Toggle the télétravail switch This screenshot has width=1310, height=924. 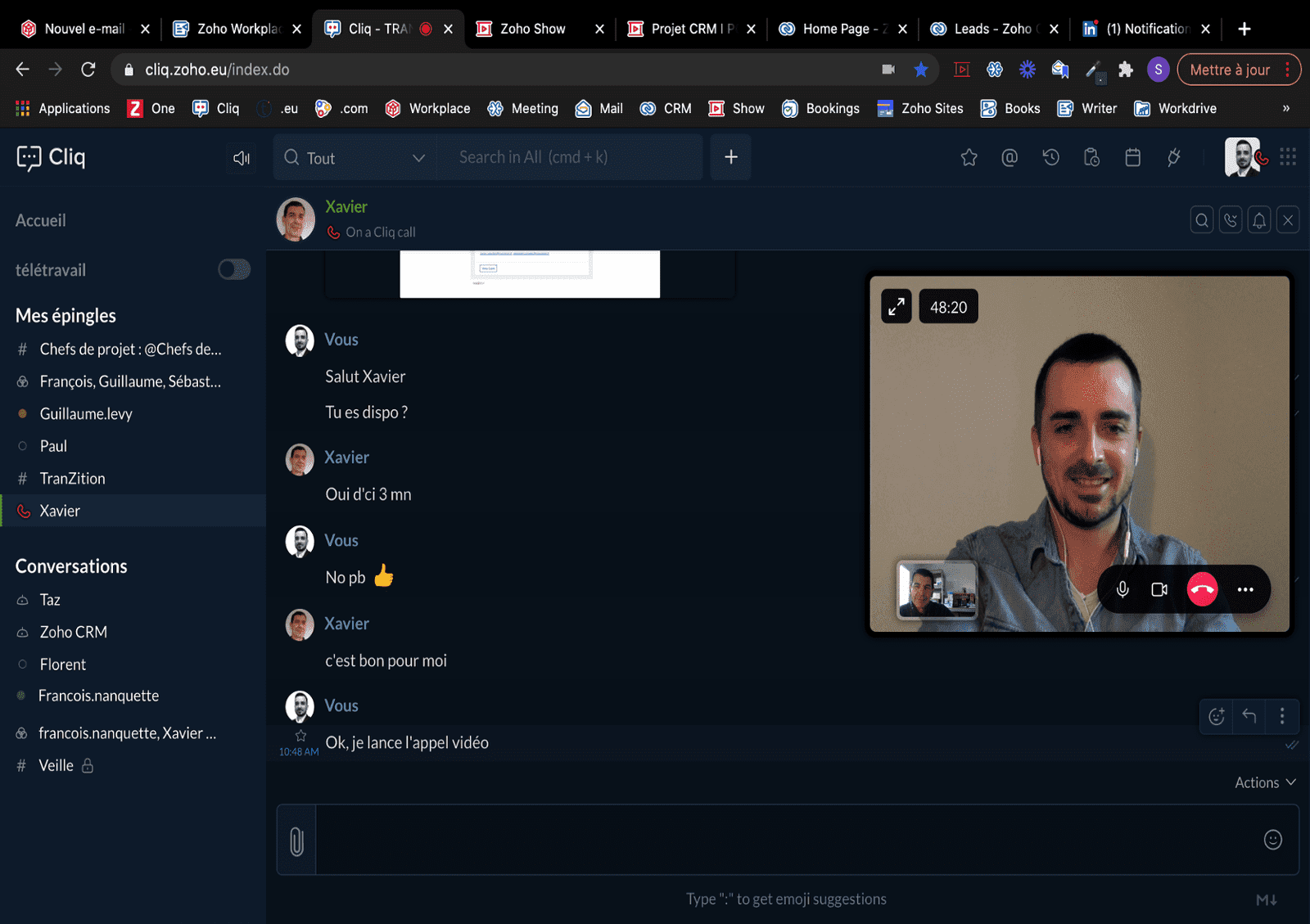point(234,269)
